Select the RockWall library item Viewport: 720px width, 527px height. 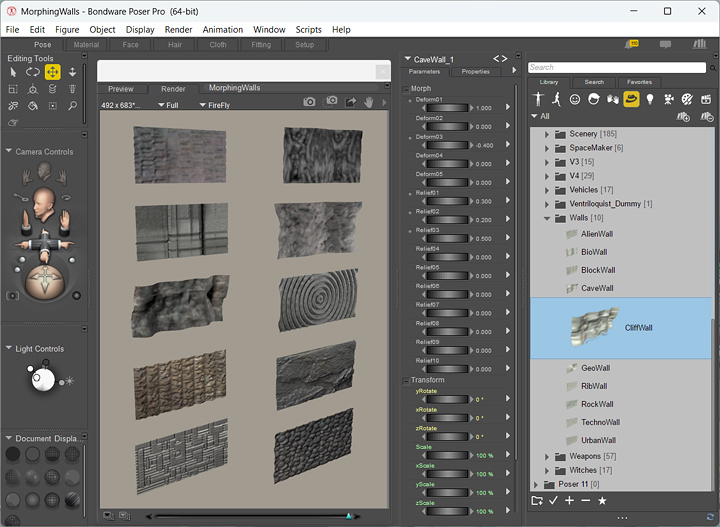coord(598,404)
